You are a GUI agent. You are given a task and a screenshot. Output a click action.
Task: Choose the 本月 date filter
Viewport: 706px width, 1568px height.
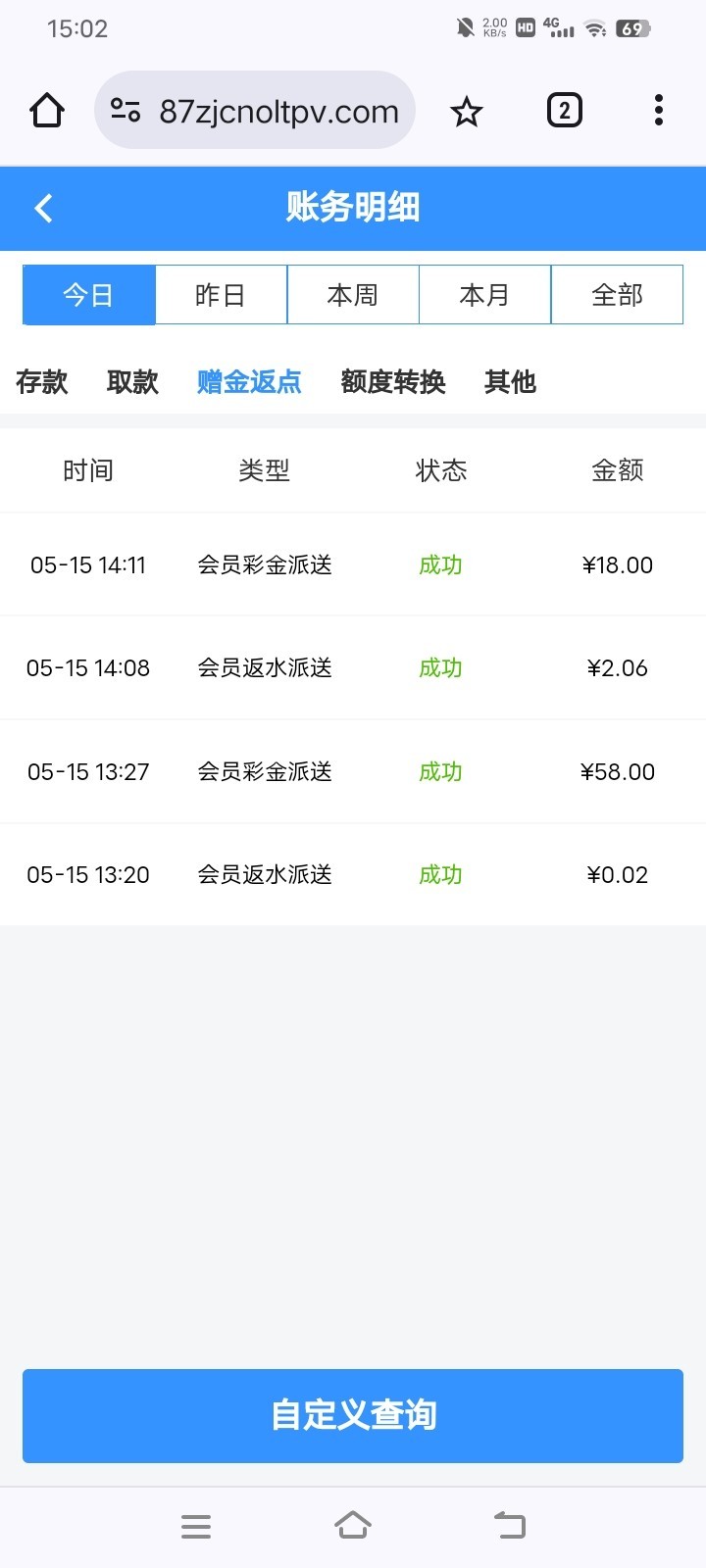484,295
